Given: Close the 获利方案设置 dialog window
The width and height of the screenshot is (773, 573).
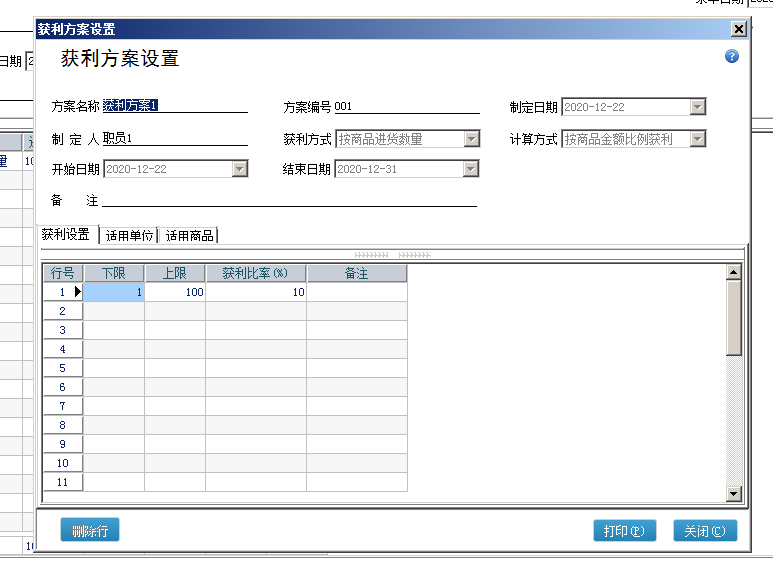Looking at the screenshot, I should [739, 29].
